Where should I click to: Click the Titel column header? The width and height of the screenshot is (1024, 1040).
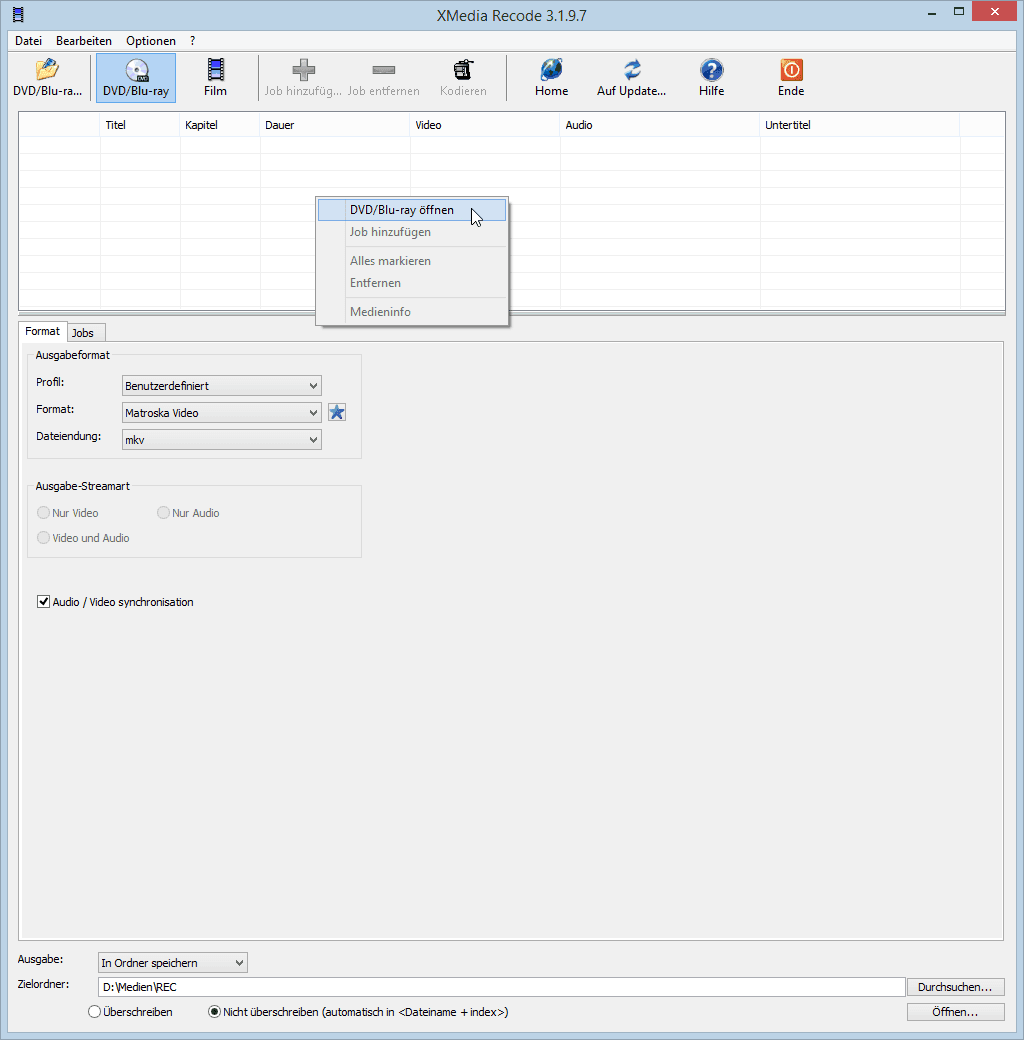point(140,125)
